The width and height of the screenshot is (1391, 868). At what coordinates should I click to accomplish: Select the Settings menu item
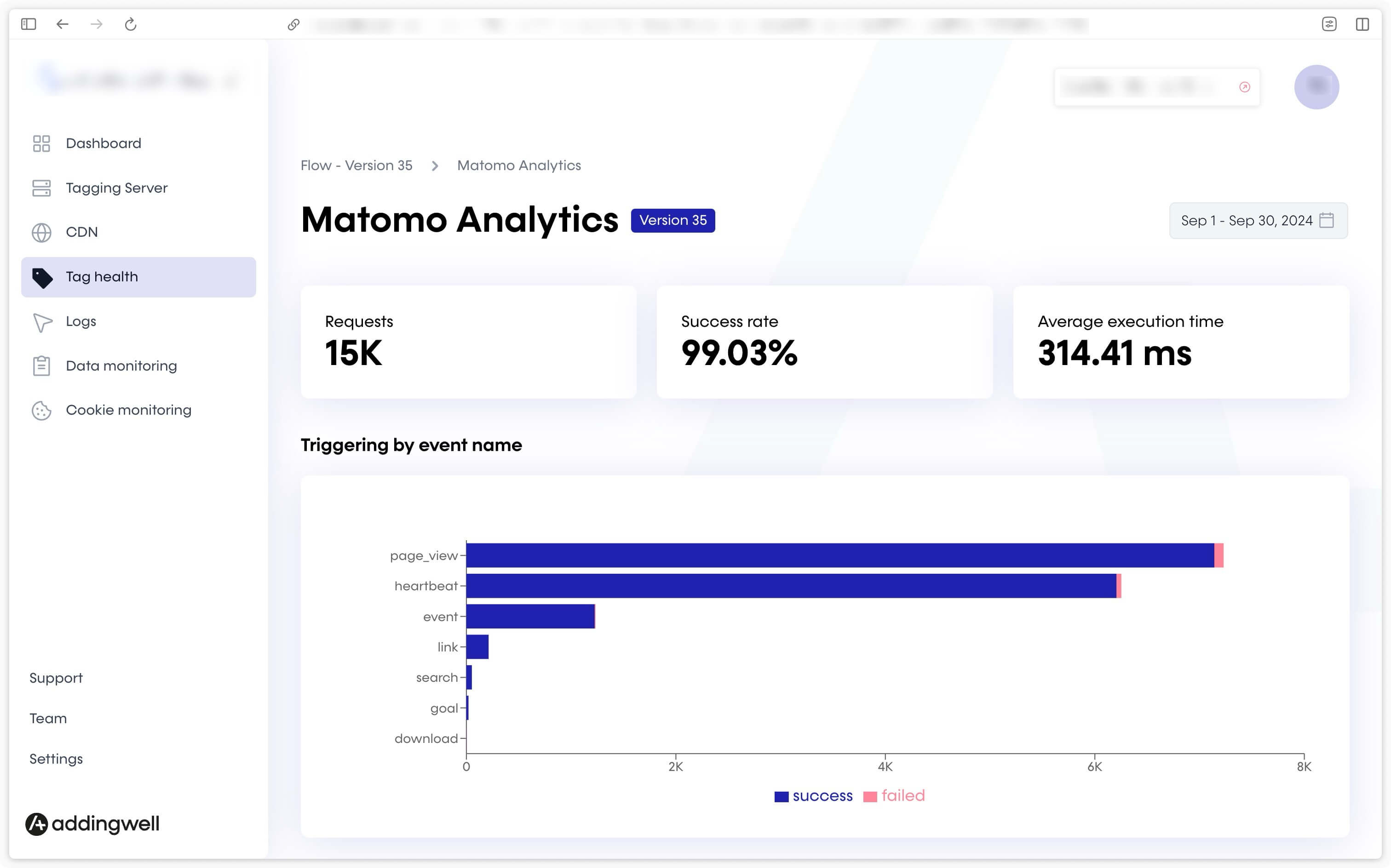(56, 759)
